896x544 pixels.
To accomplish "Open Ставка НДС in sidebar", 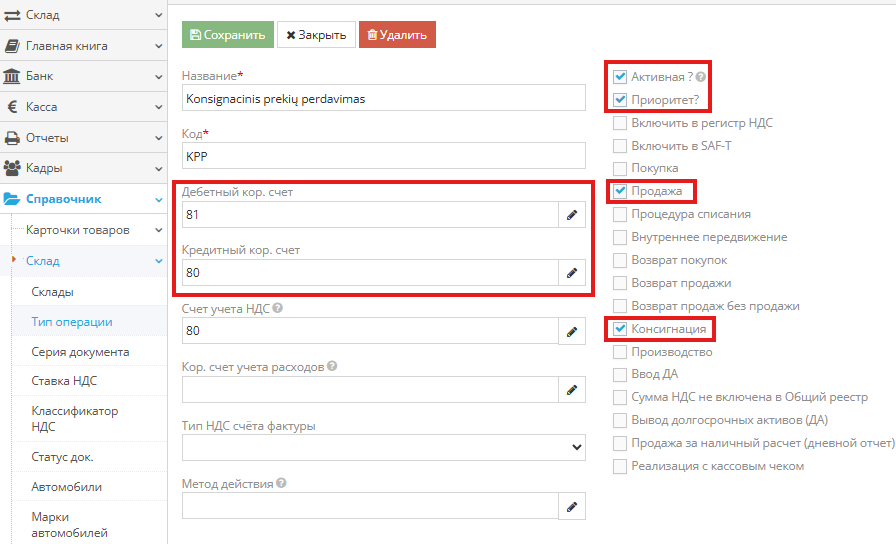I will click(64, 381).
